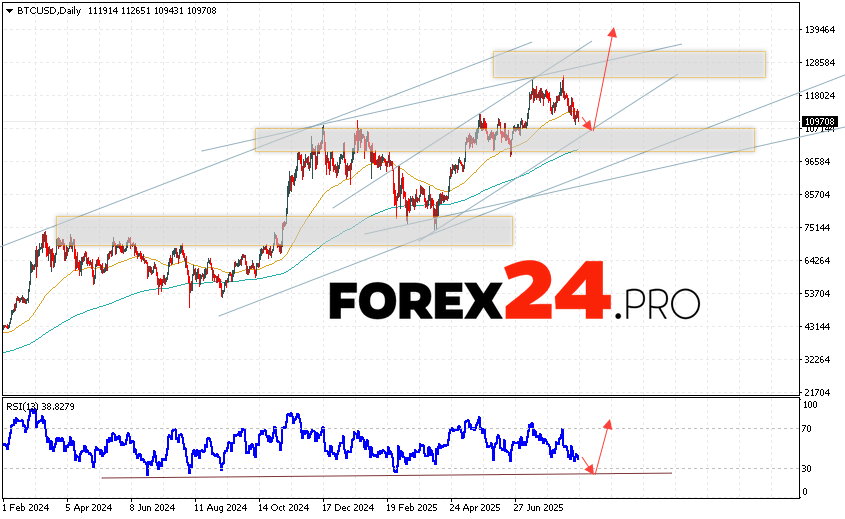Select the current price tag 109708

click(x=818, y=122)
